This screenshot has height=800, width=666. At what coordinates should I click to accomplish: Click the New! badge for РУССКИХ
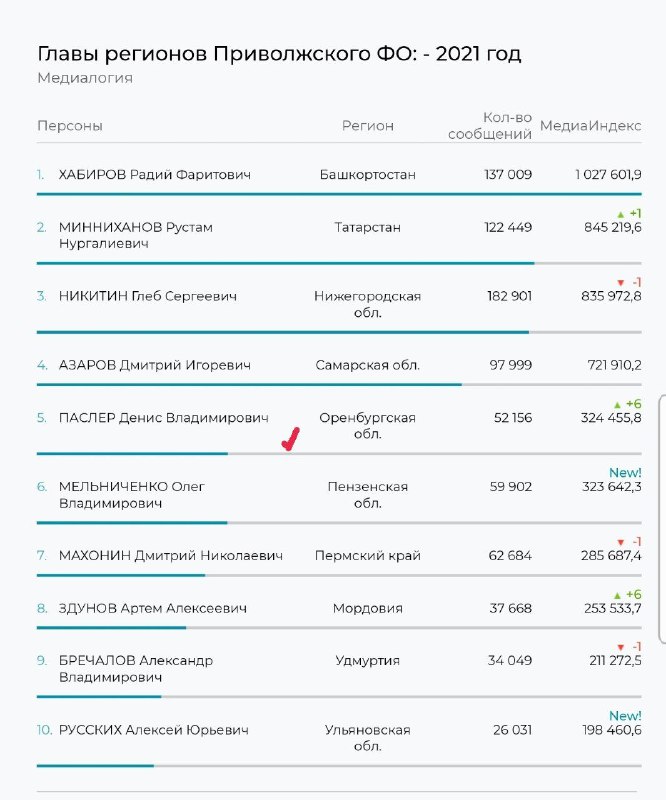pyautogui.click(x=625, y=715)
